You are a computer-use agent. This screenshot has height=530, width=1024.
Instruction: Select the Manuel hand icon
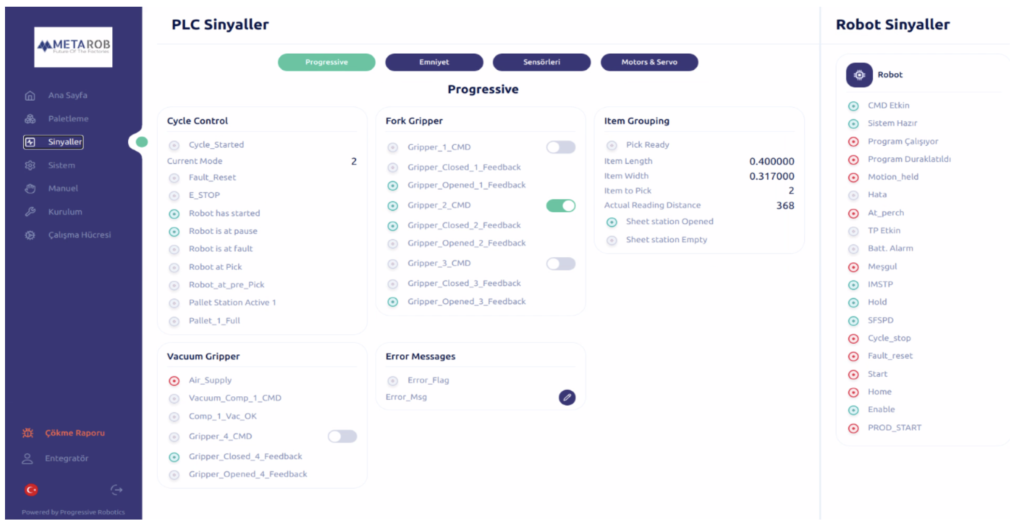click(x=29, y=188)
